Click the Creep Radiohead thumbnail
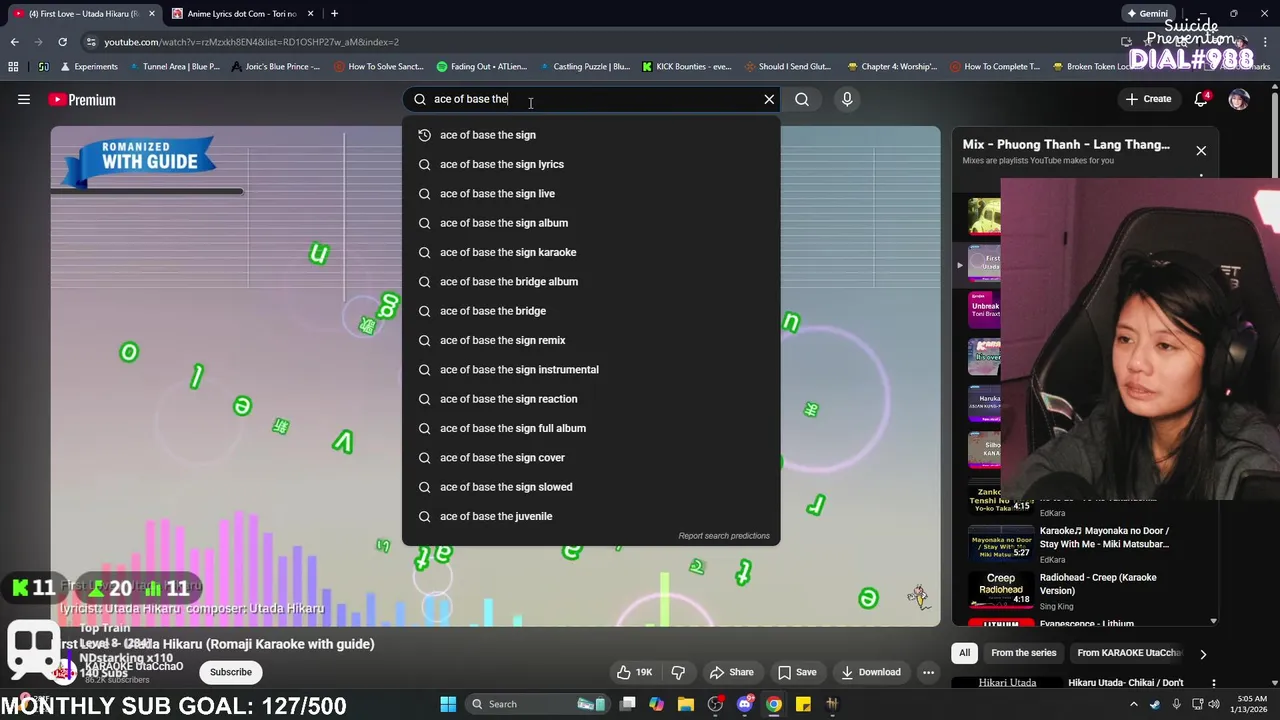 point(1001,590)
